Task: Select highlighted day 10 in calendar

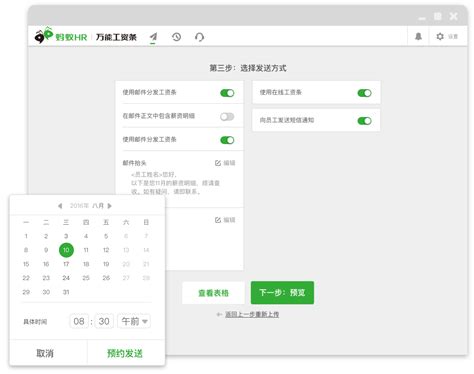Action: coord(66,250)
